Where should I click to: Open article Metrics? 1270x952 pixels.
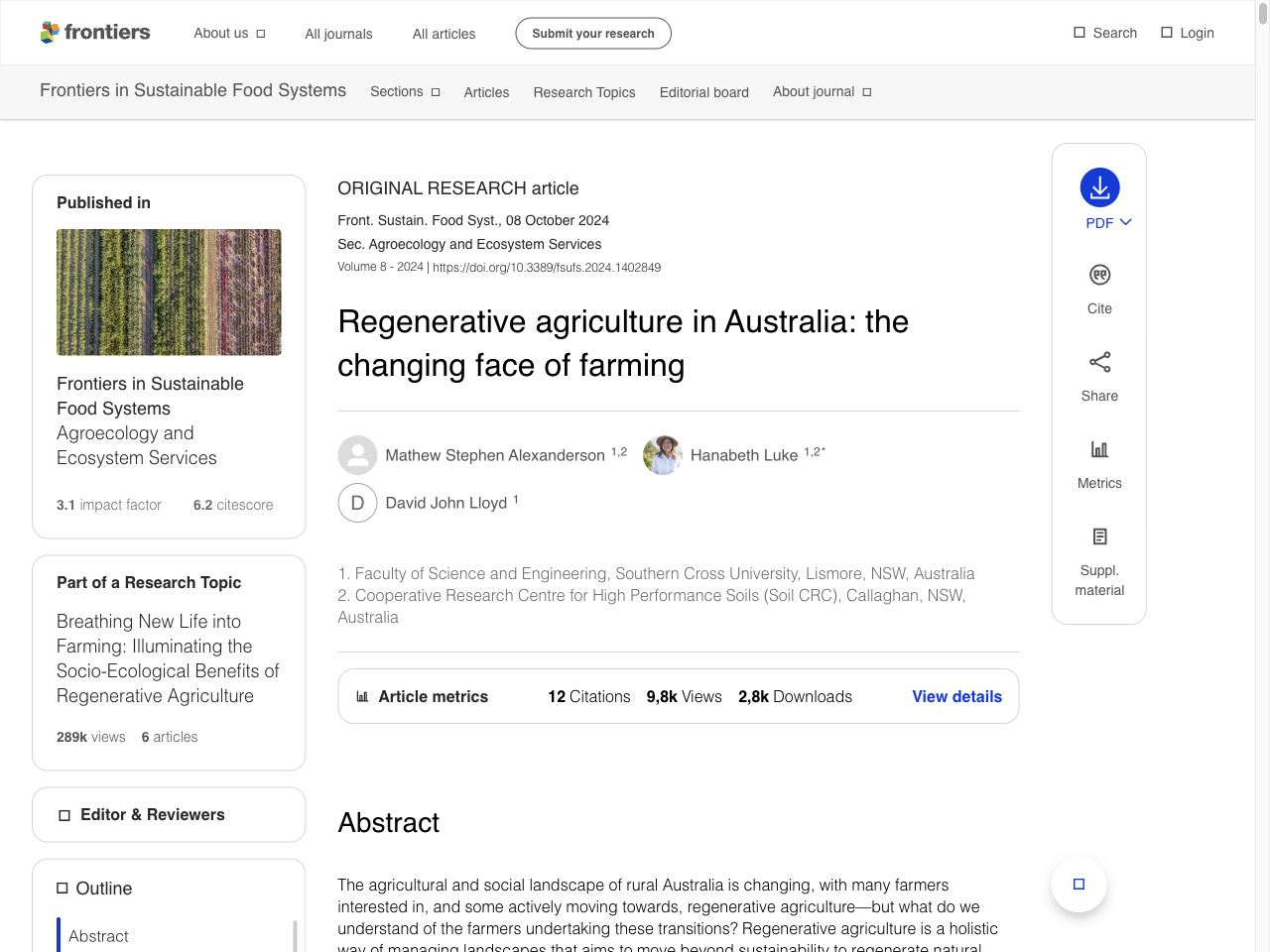1098,448
